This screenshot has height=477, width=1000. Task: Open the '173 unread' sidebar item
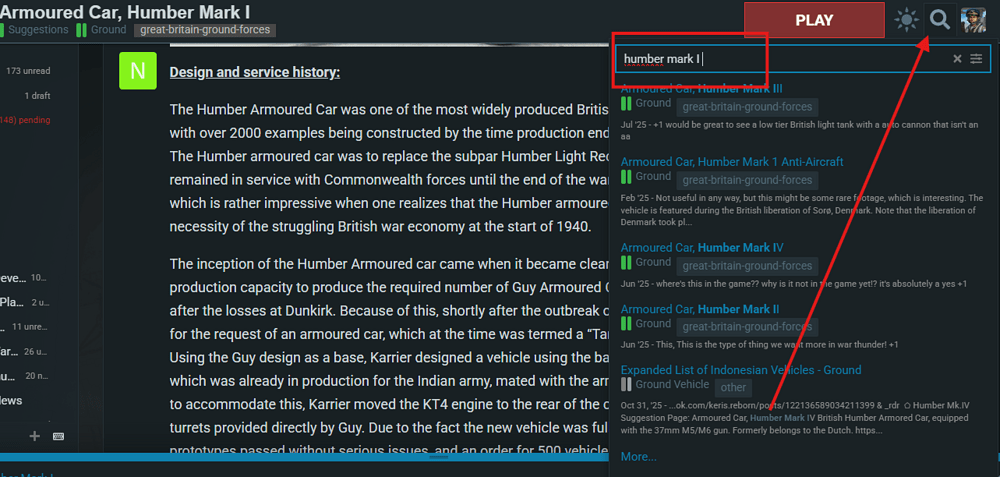point(28,71)
